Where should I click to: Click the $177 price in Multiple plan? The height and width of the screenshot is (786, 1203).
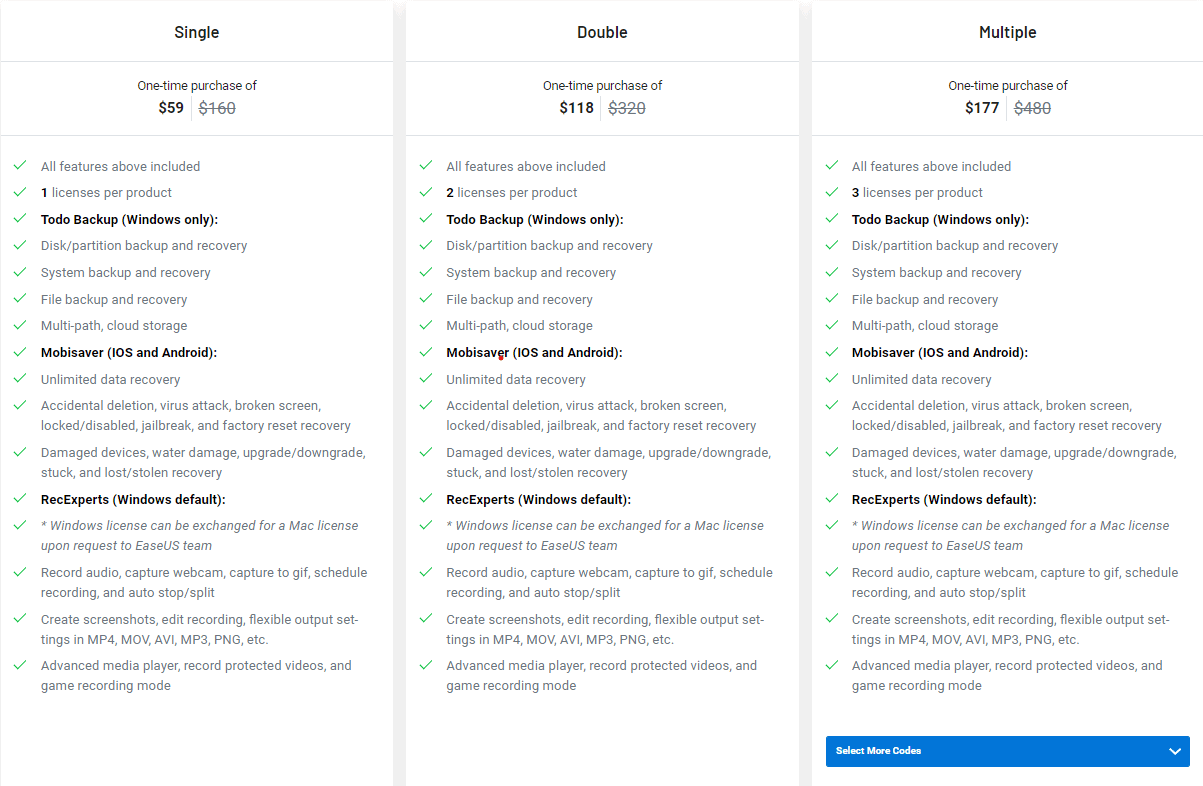pyautogui.click(x=982, y=108)
